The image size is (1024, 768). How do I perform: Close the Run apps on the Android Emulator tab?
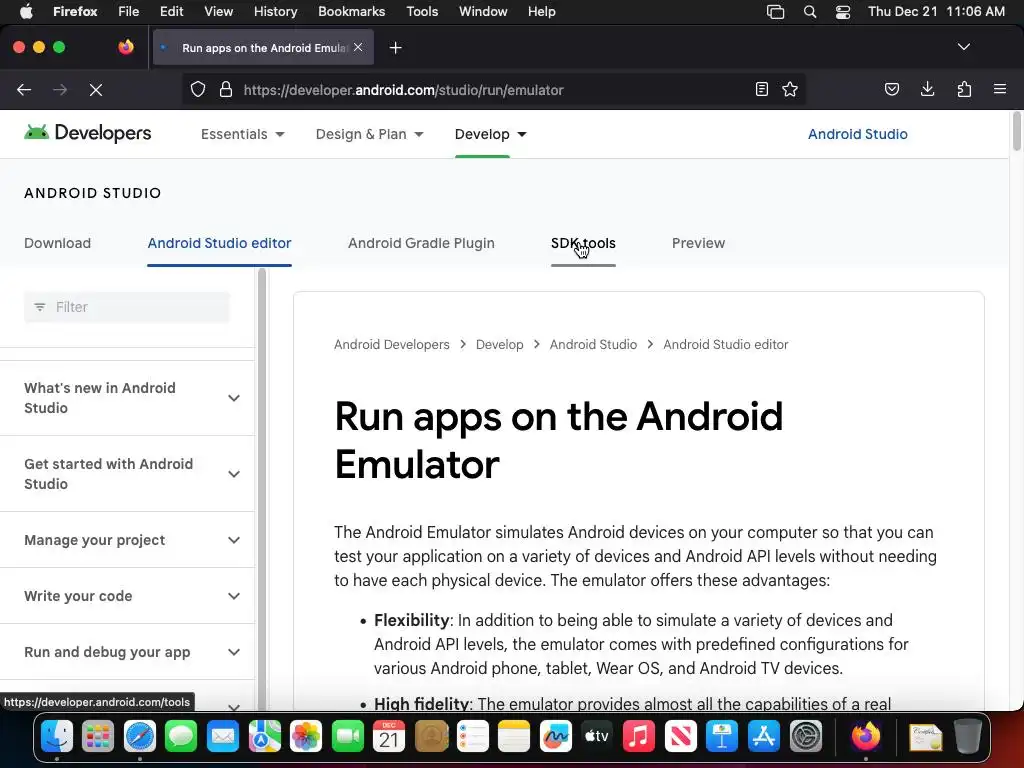(358, 47)
